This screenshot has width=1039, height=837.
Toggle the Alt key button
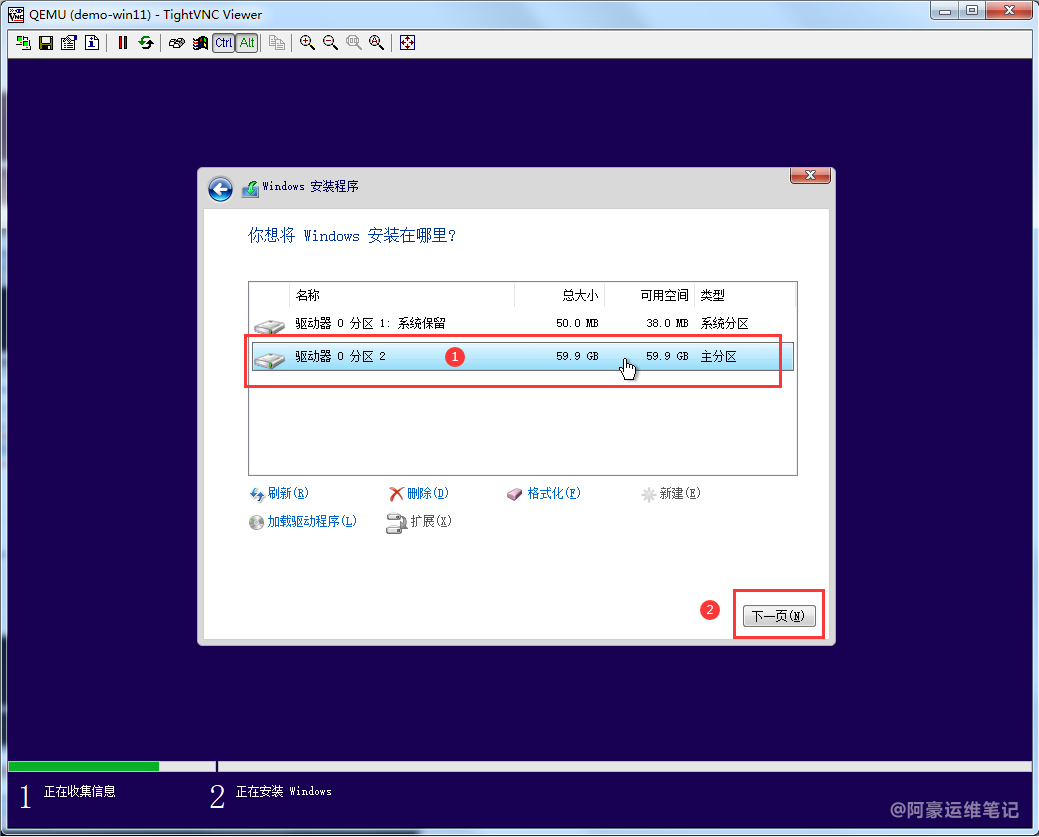(246, 43)
